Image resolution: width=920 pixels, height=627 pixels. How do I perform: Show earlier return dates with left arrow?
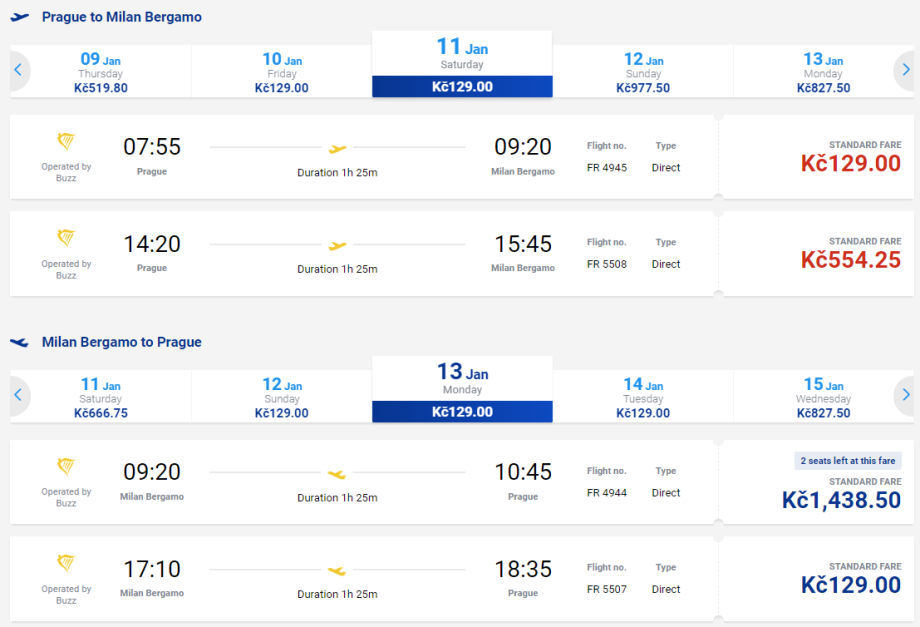pos(18,395)
